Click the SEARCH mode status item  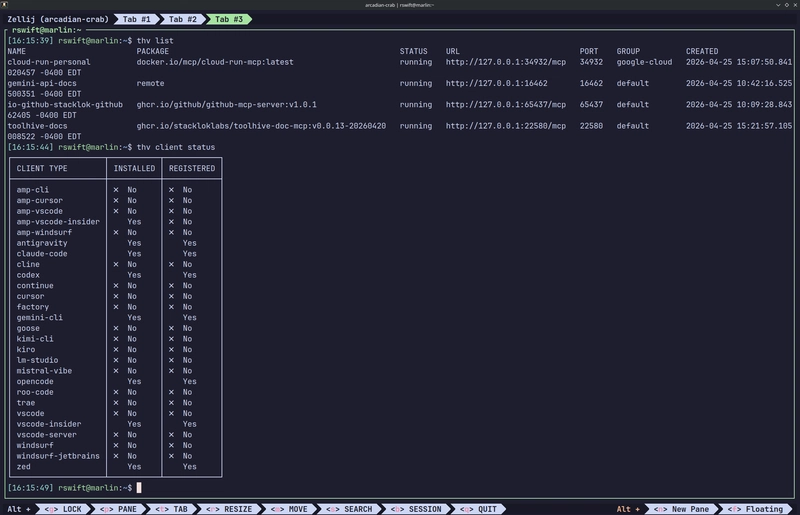point(349,509)
